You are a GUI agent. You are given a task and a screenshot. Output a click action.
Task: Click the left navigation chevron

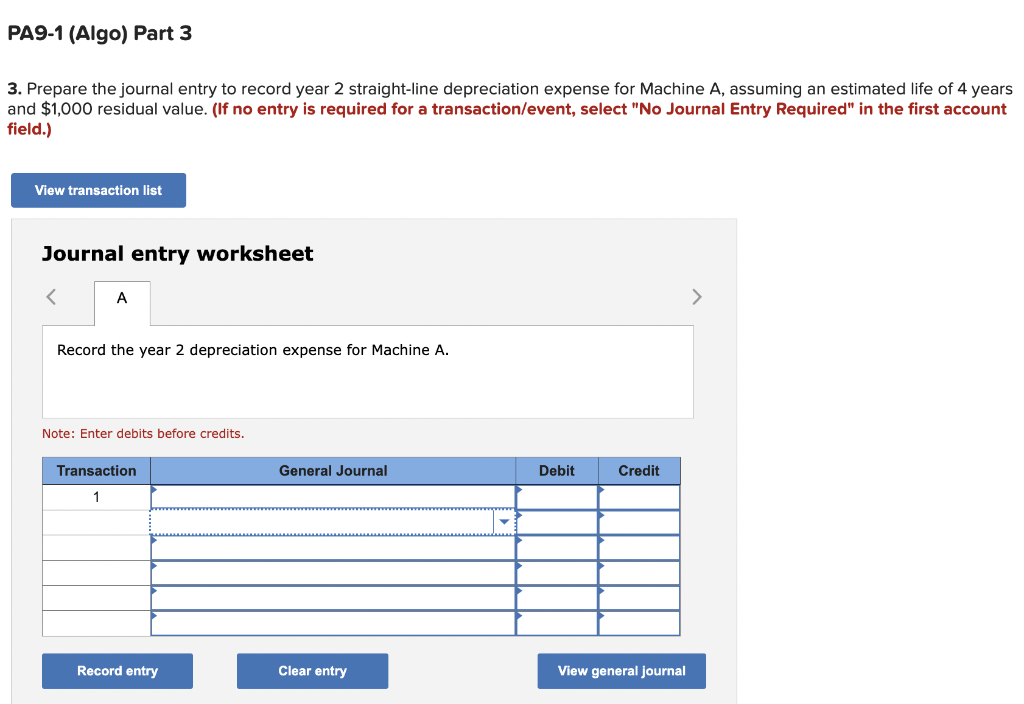tap(52, 296)
